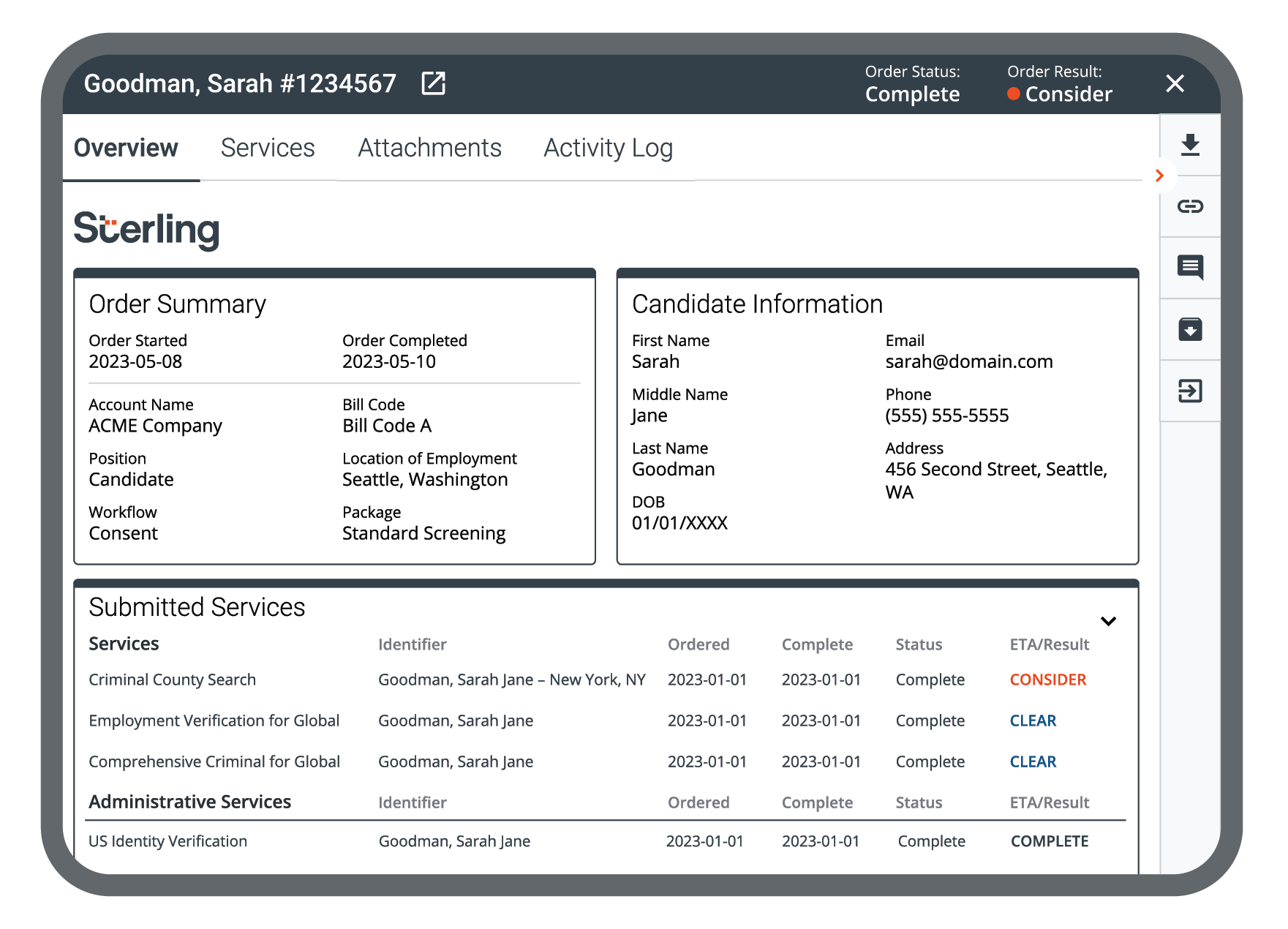
Task: Click the Administrative Services heading
Action: 190,802
